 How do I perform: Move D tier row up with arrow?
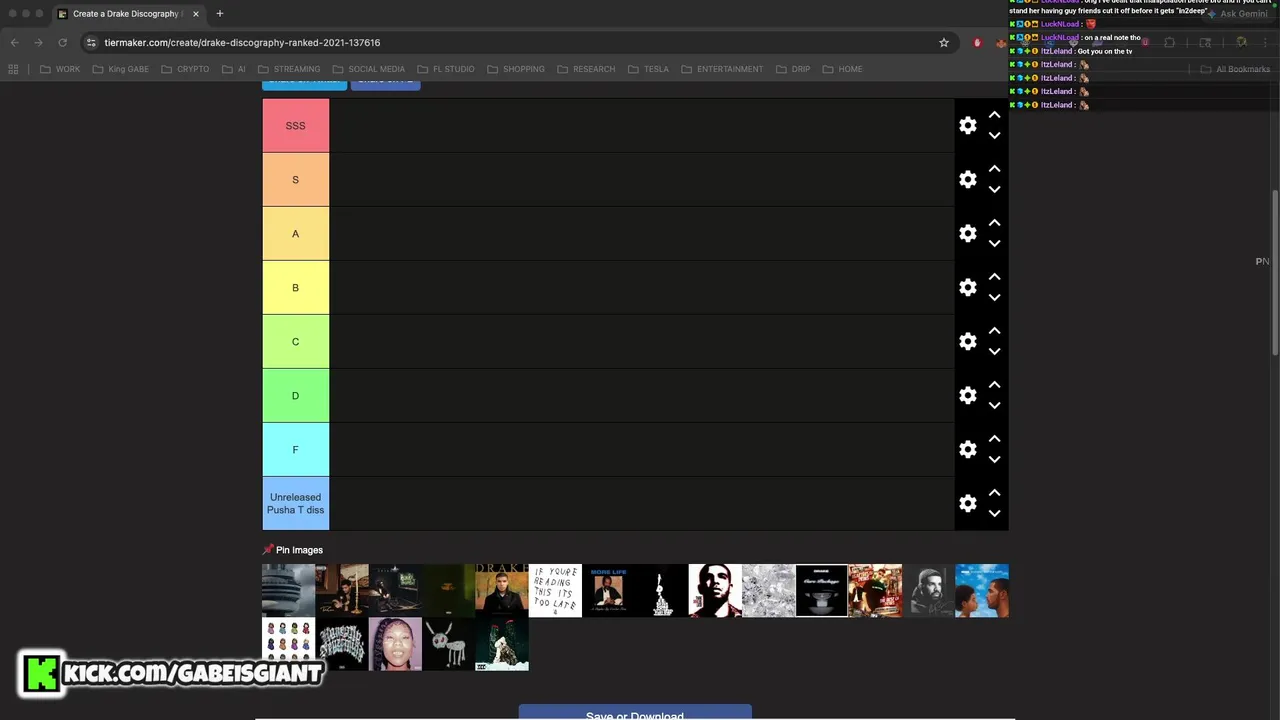pyautogui.click(x=994, y=385)
